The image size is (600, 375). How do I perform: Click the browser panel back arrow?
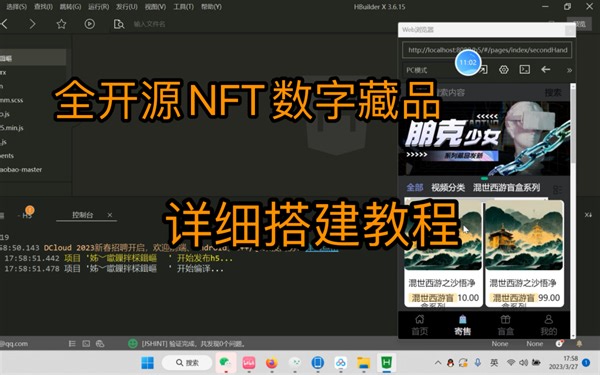(546, 69)
